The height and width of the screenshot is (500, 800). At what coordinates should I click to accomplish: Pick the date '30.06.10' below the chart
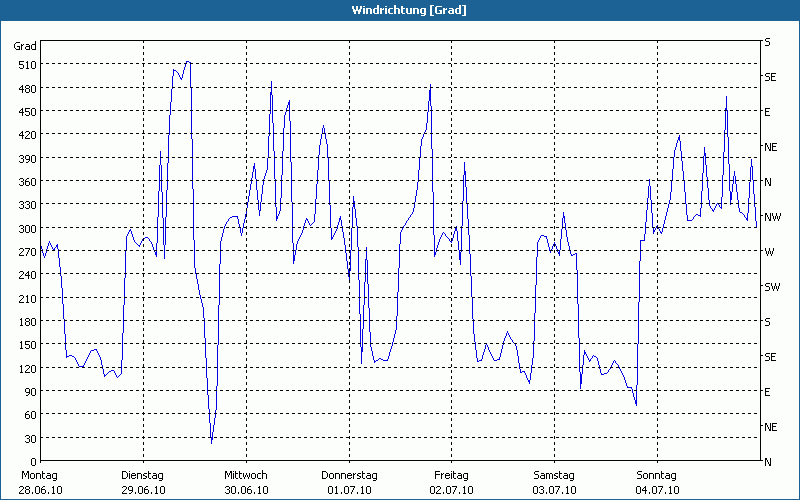point(246,490)
